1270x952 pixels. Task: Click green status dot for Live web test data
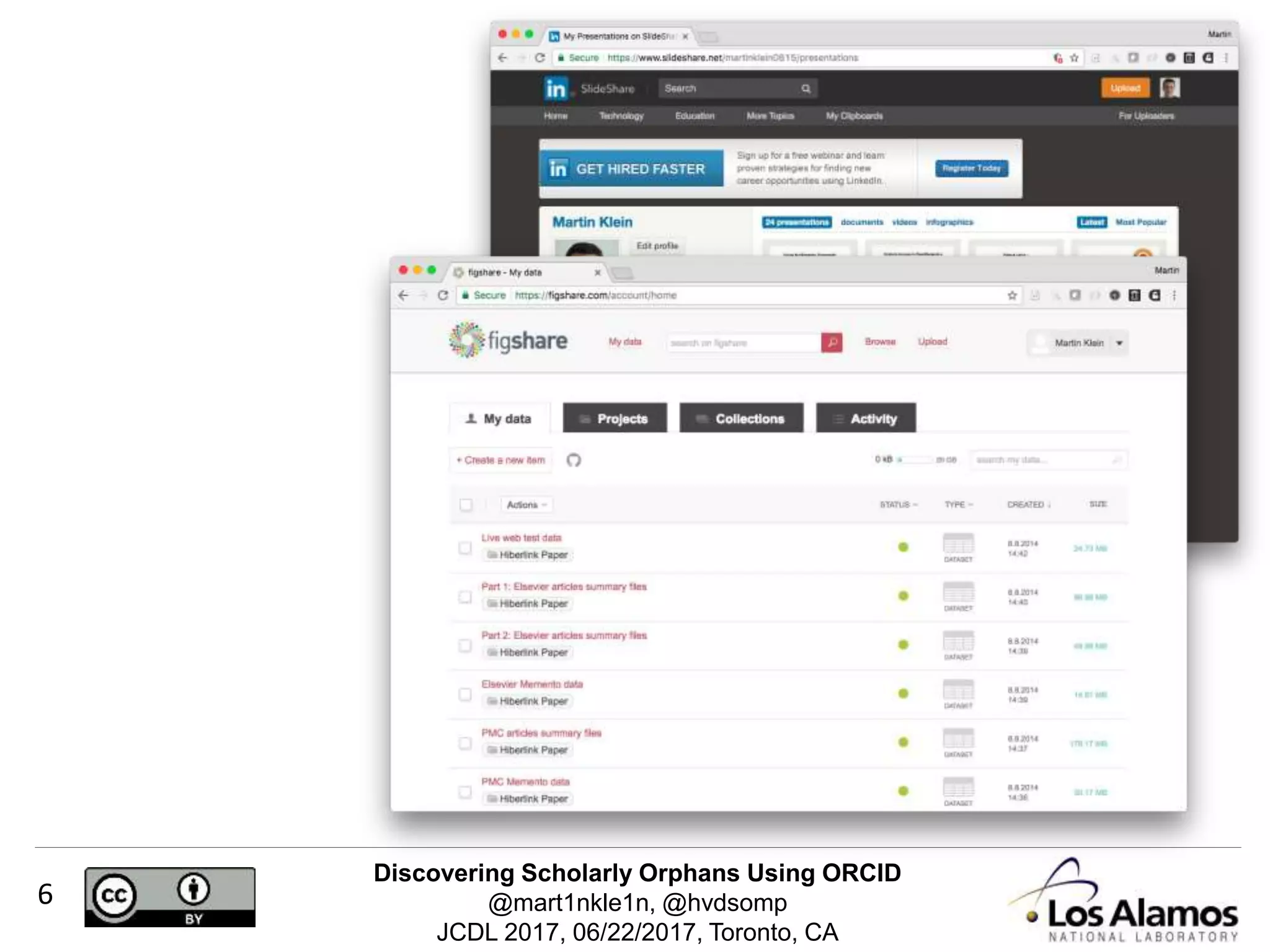point(904,547)
